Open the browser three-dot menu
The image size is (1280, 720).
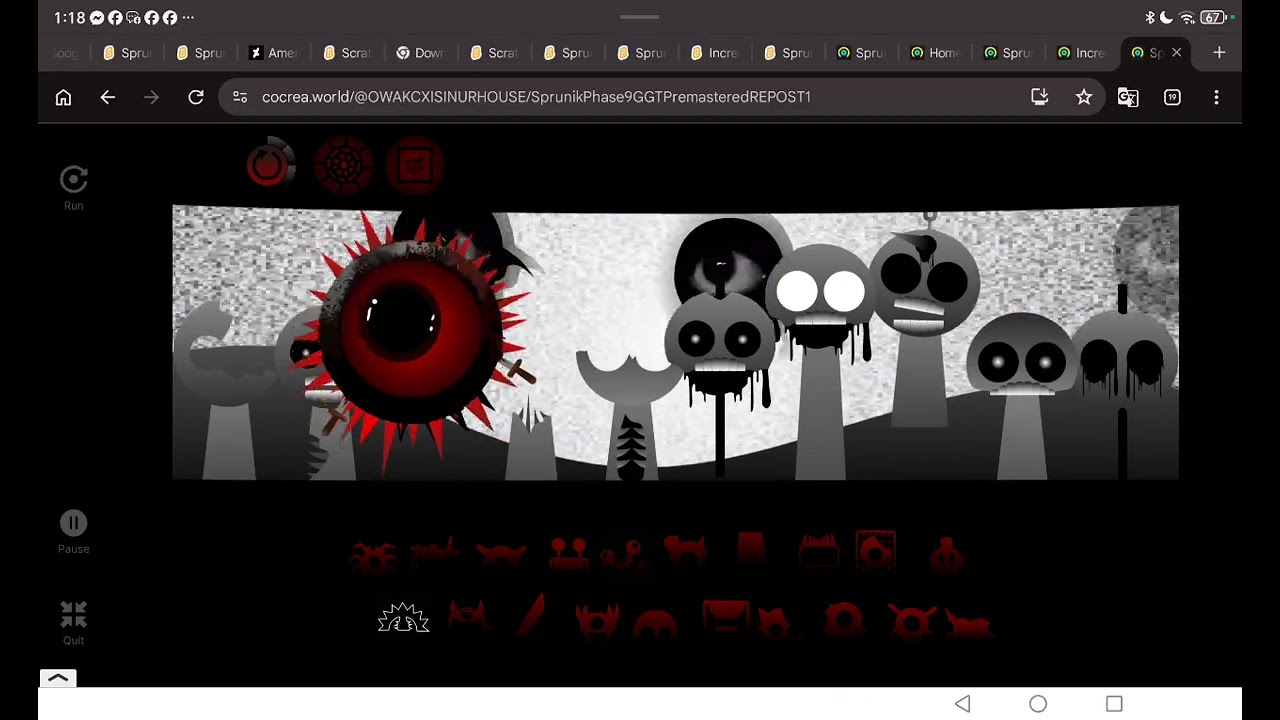pos(1216,97)
